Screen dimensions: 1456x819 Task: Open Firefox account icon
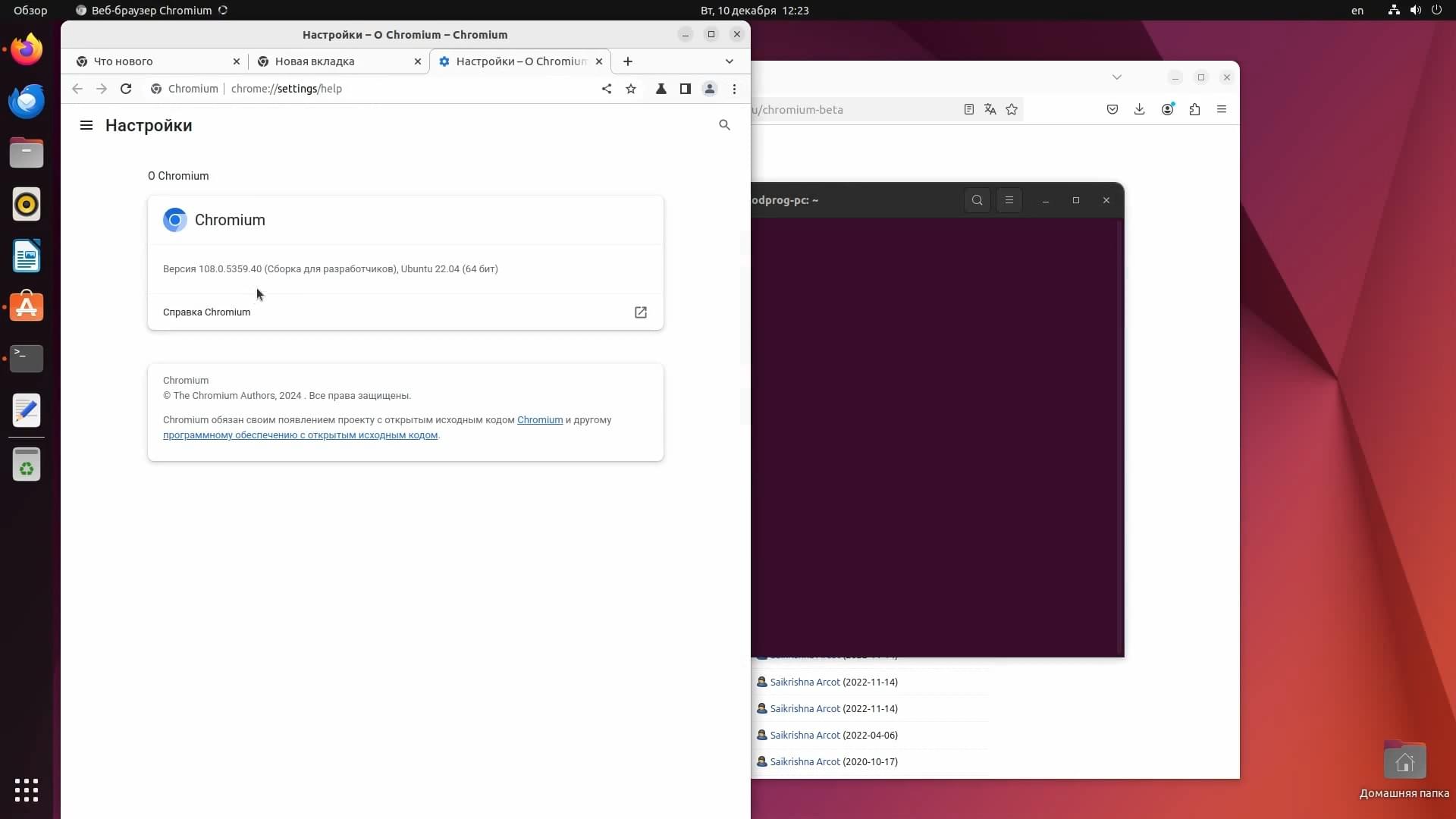click(1168, 109)
